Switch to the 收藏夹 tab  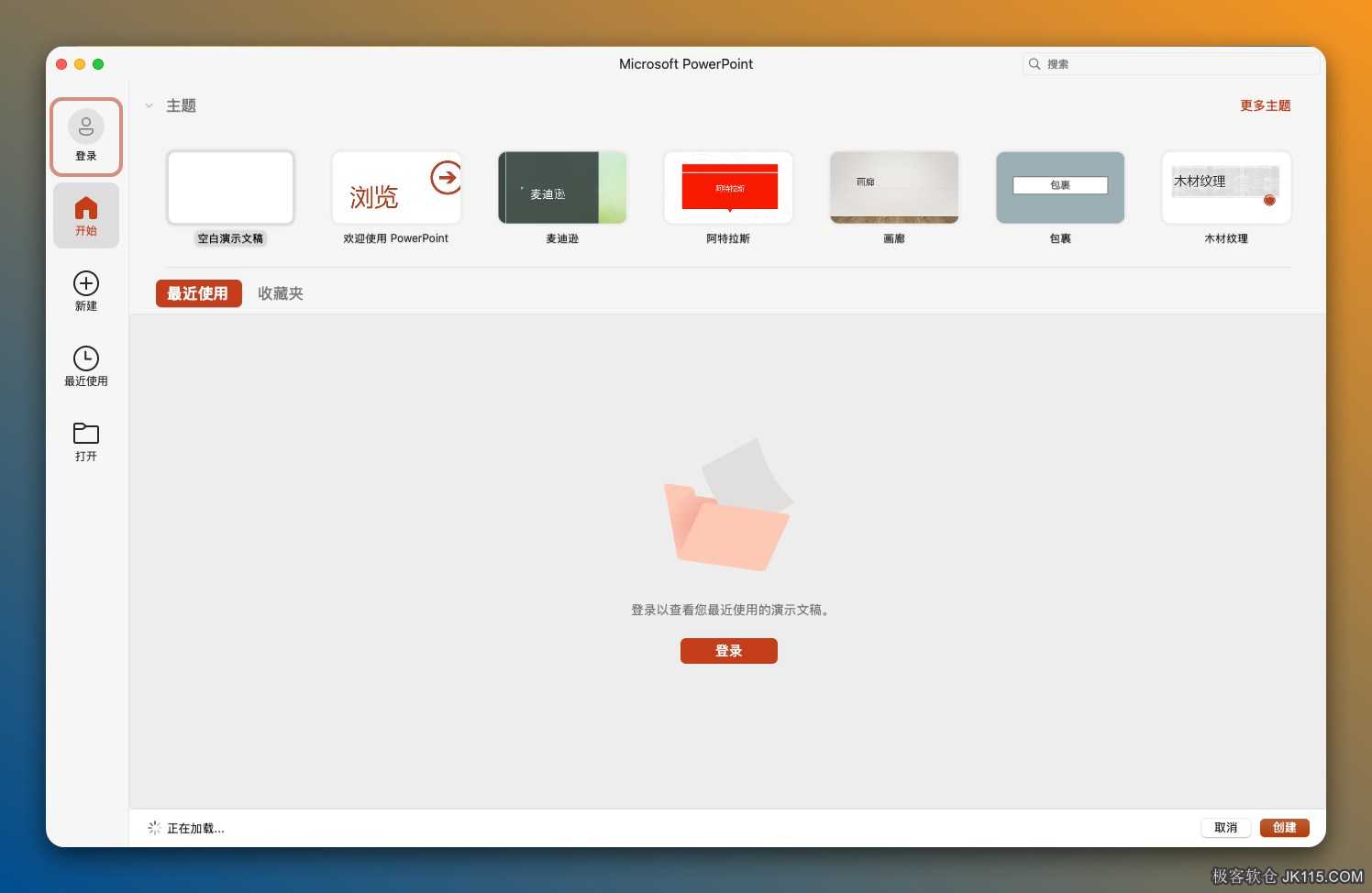(x=281, y=293)
